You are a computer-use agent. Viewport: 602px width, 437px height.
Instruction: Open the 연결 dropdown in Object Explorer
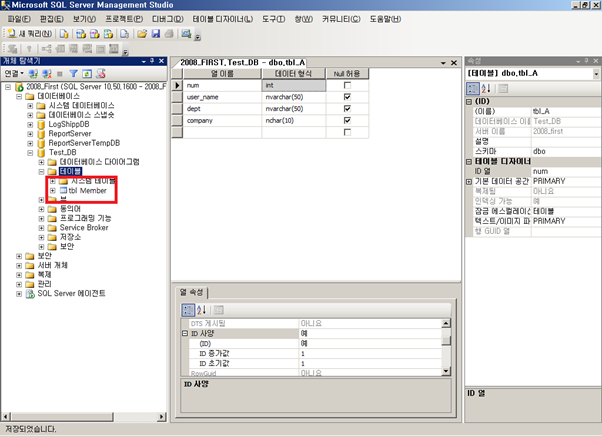click(x=14, y=73)
